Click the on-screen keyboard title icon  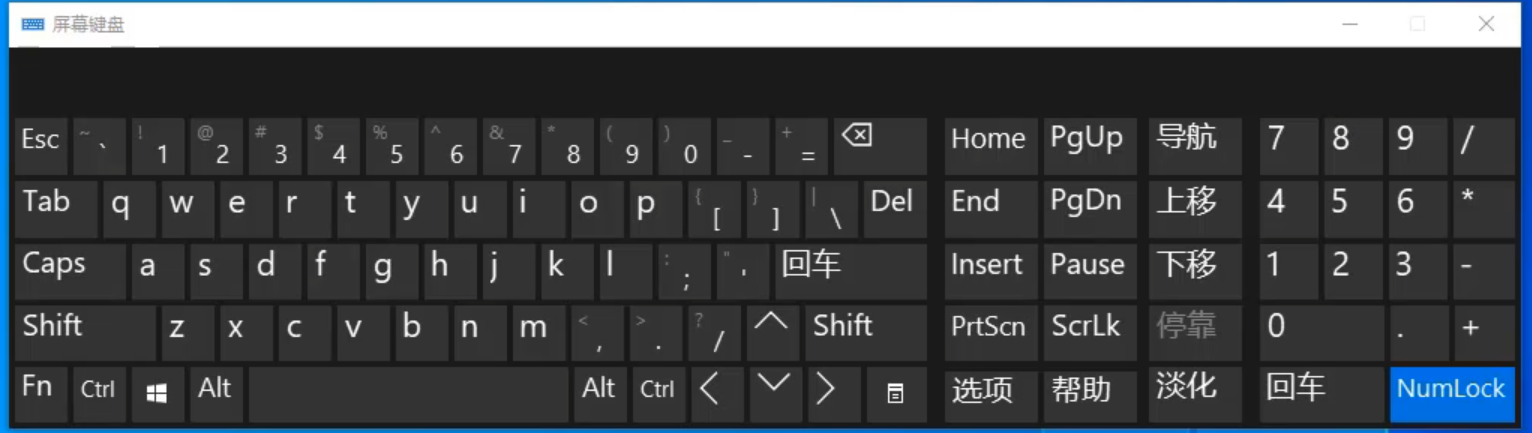click(32, 24)
